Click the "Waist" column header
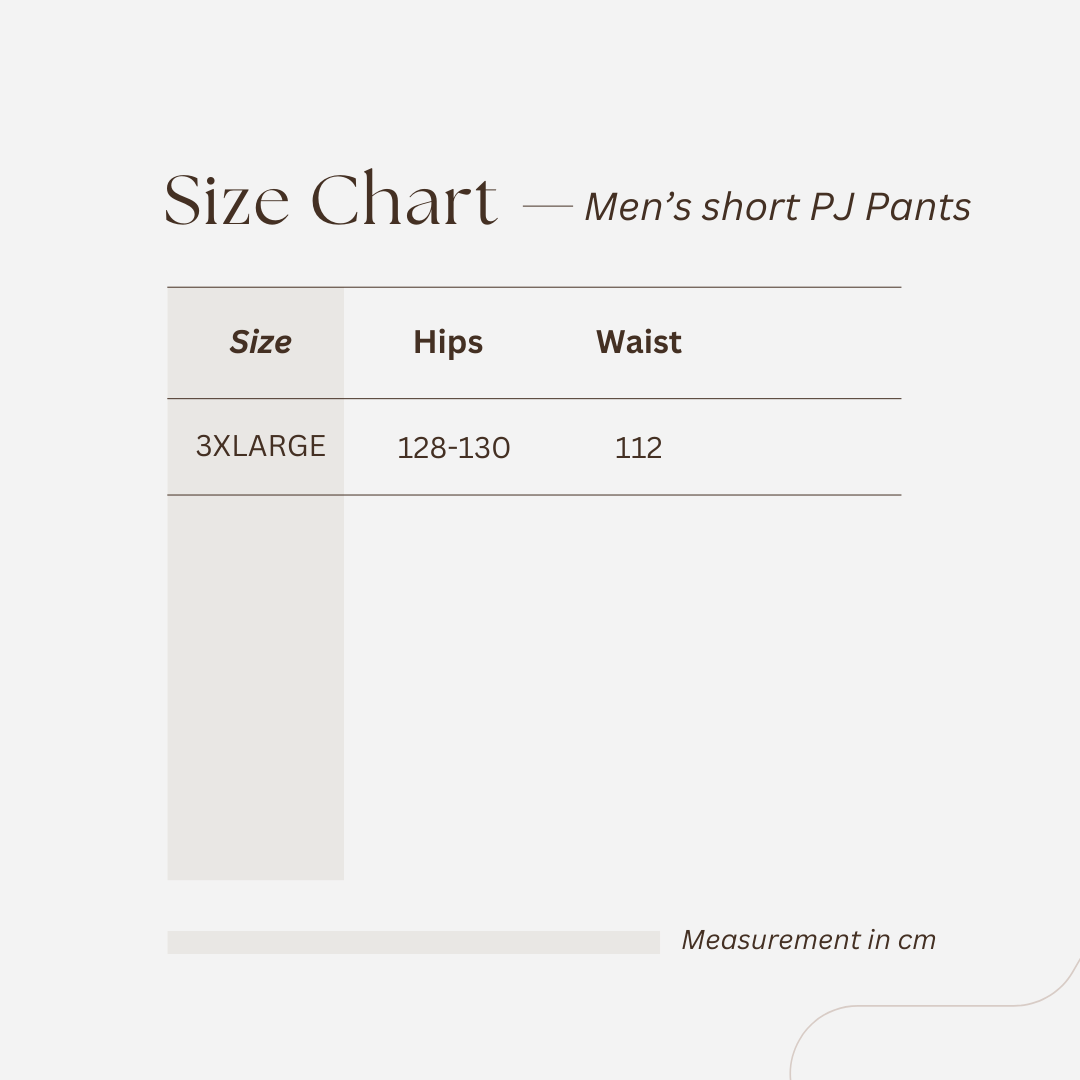1080x1080 pixels. coord(639,342)
